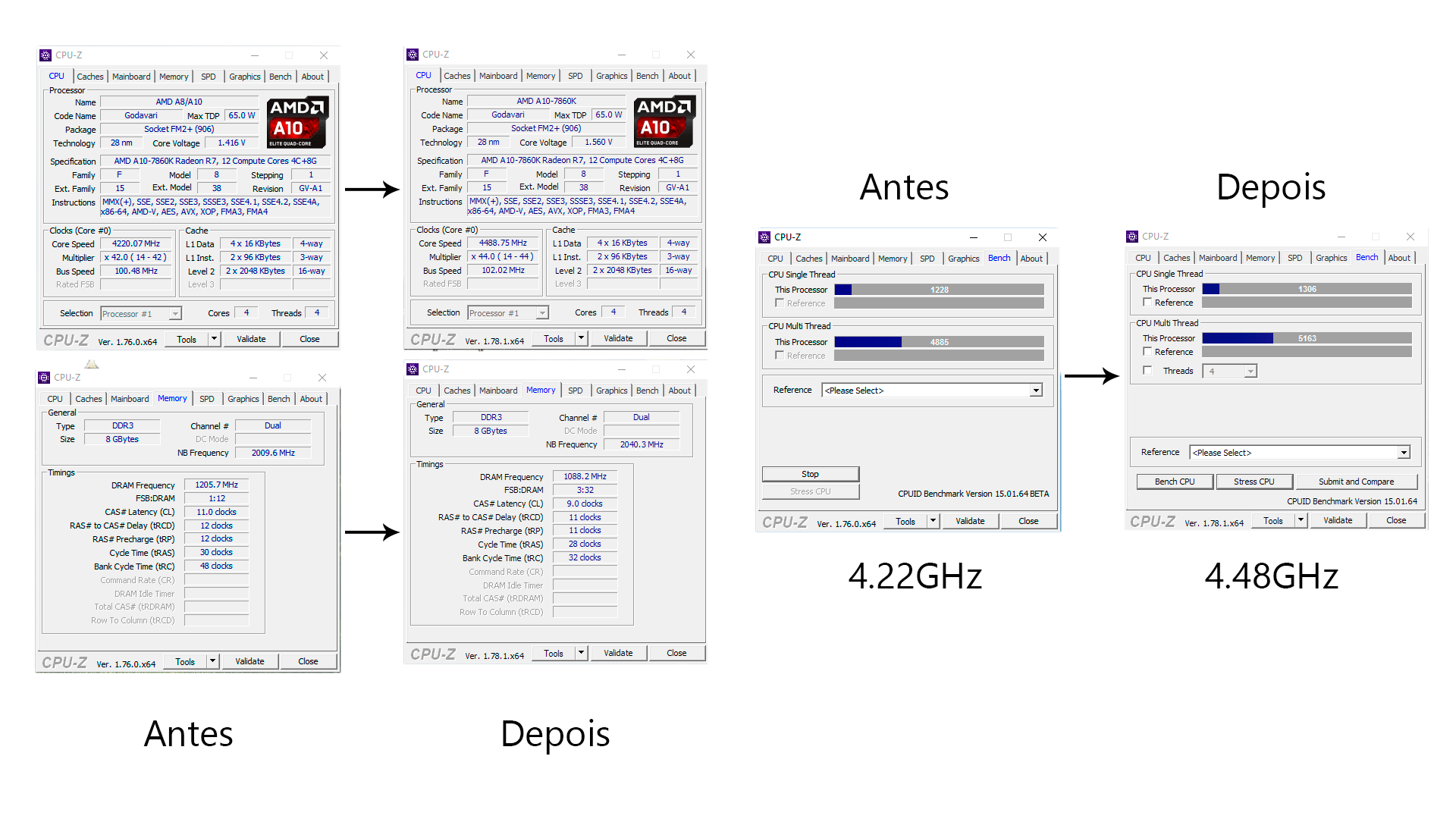Toggle Multi Thread Reference checkbox in Antes Bench window
The width and height of the screenshot is (1456, 819).
(x=780, y=356)
